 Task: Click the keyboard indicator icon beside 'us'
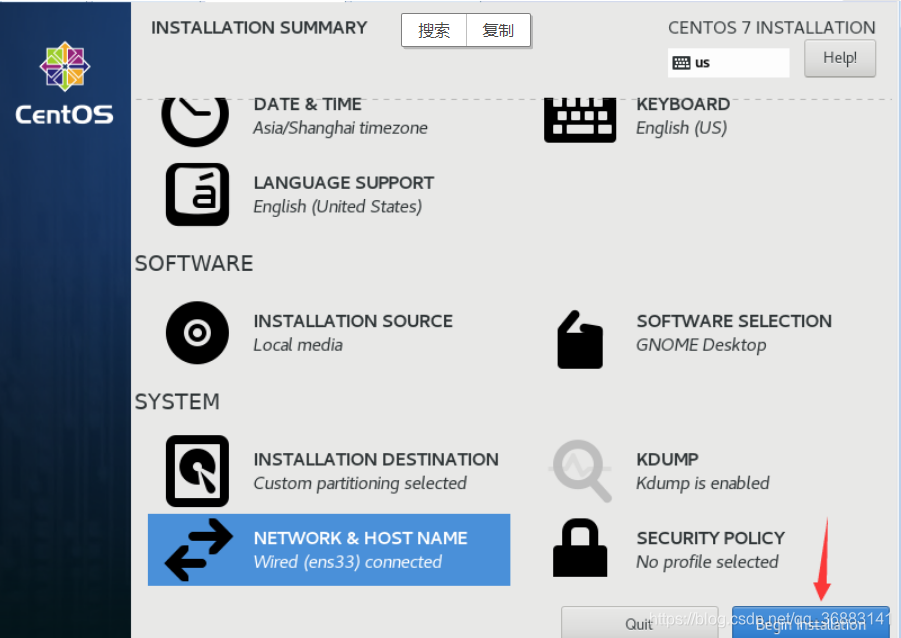coord(681,63)
